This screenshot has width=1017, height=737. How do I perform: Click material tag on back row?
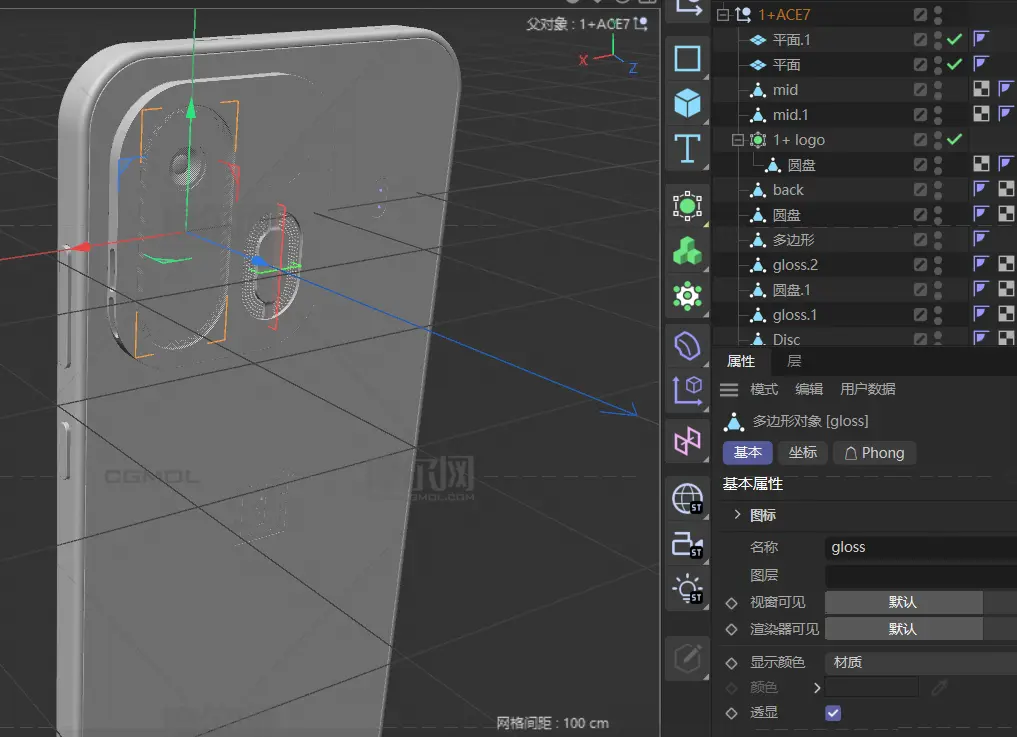click(x=1006, y=189)
